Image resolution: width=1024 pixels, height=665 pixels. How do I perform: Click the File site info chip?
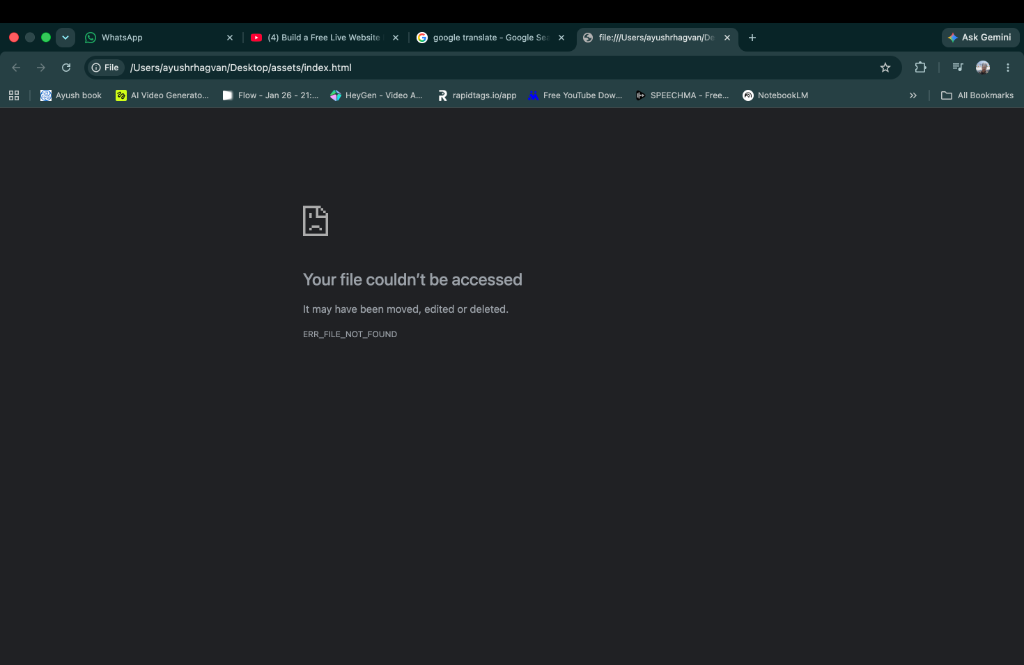coord(105,67)
